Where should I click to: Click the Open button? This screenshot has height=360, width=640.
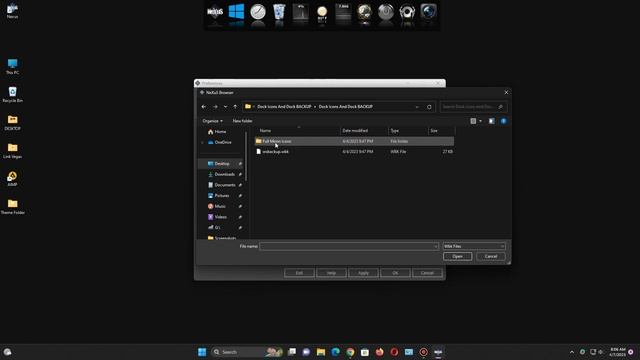pyautogui.click(x=457, y=256)
